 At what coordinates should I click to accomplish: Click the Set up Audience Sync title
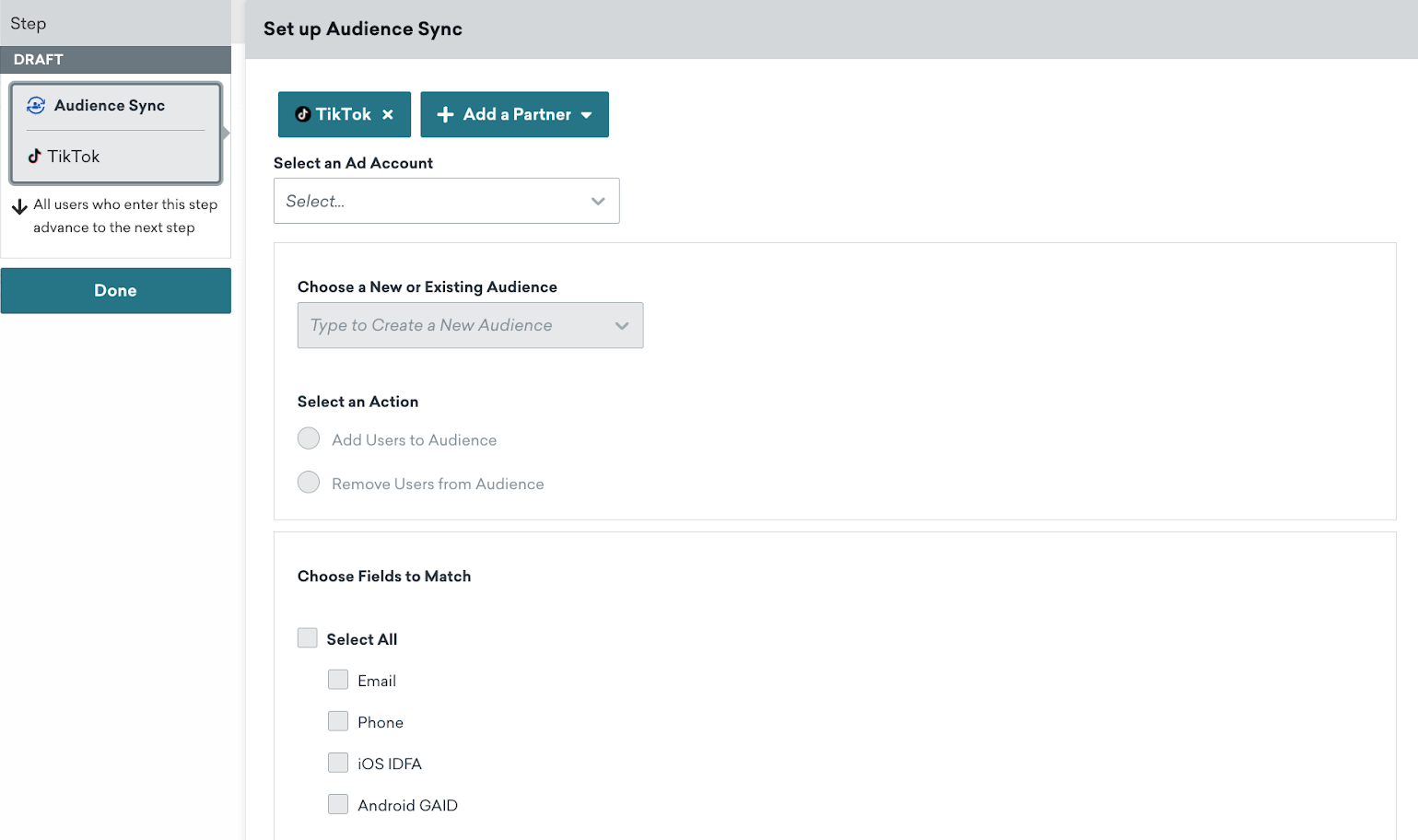pos(363,29)
